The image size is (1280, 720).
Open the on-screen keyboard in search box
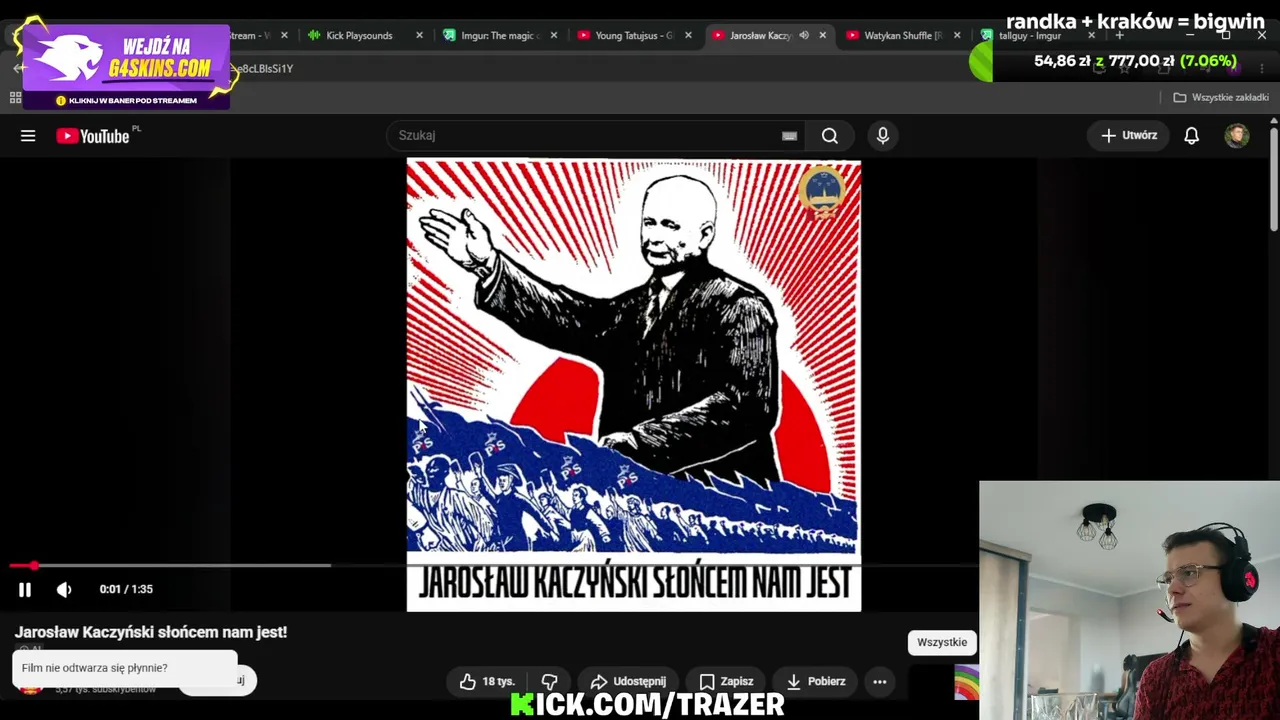coord(789,136)
